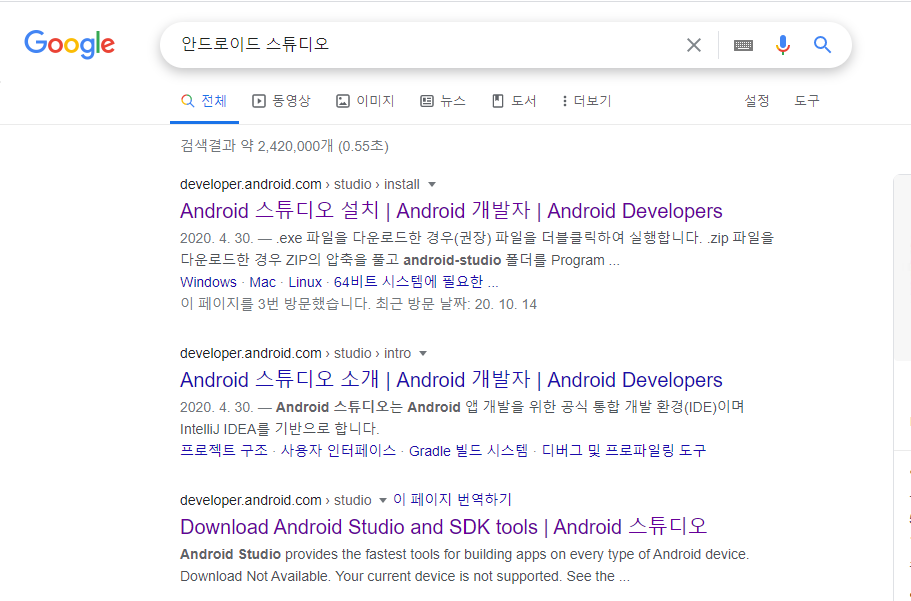
Task: Click the developer.android.com › studio › intro URL
Action: click(296, 353)
